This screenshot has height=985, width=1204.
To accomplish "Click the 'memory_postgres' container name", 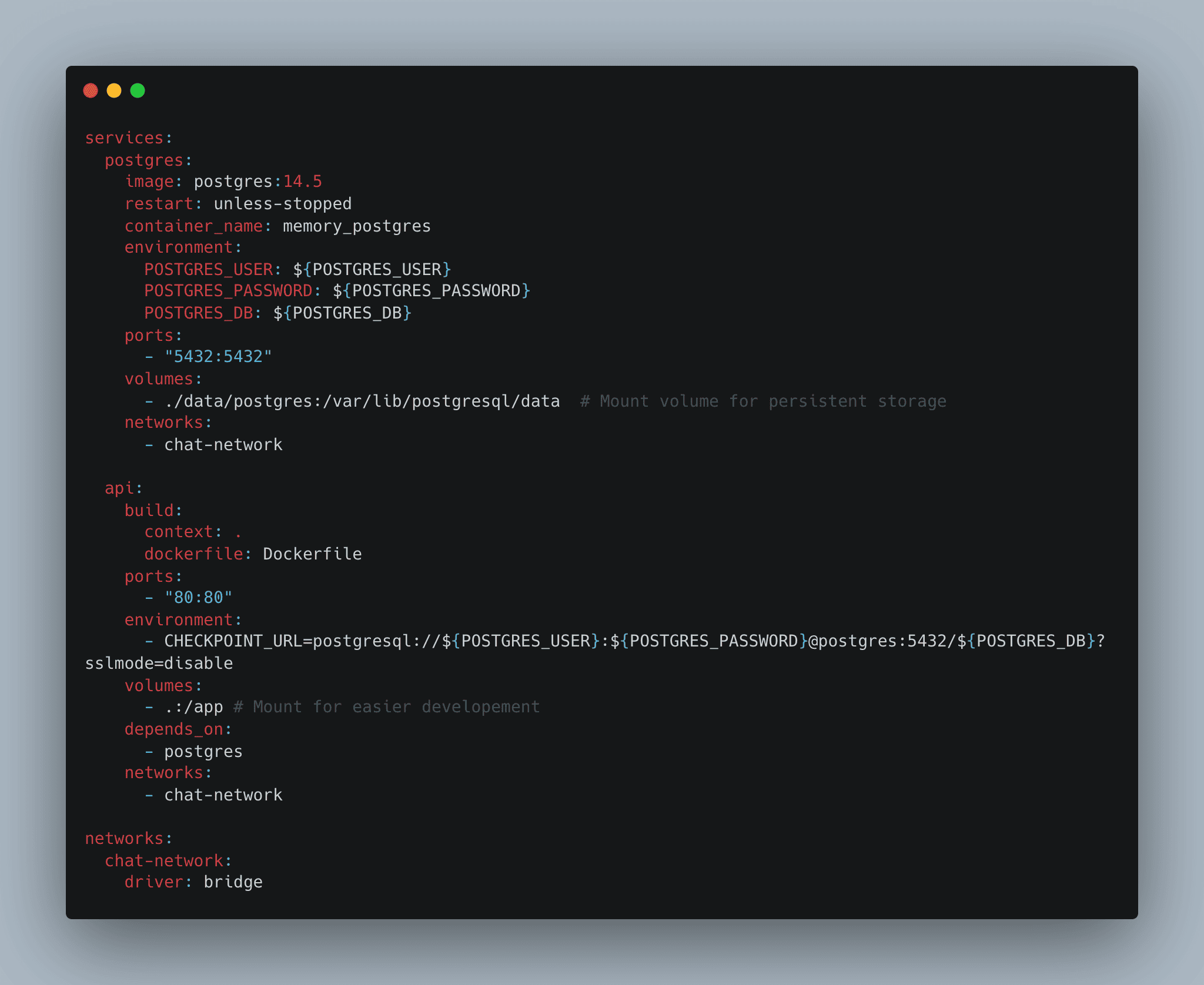I will click(356, 226).
